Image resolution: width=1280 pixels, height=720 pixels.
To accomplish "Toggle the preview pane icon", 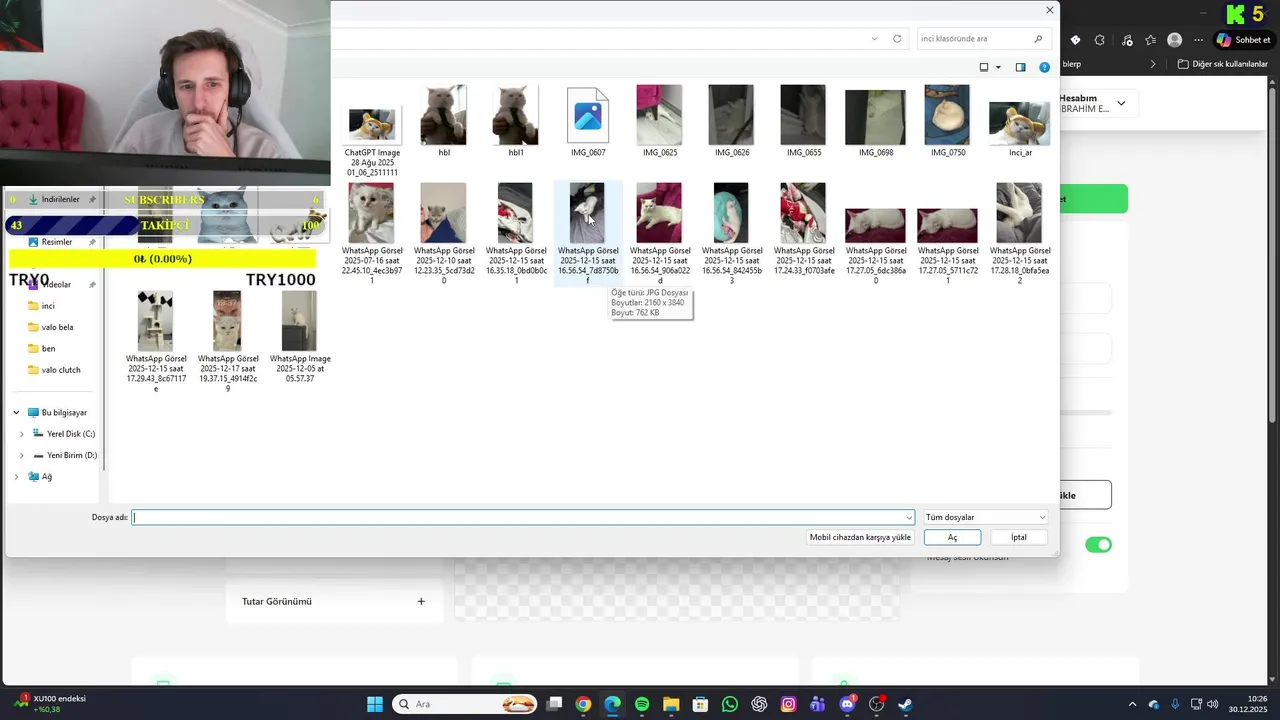I will (1020, 67).
